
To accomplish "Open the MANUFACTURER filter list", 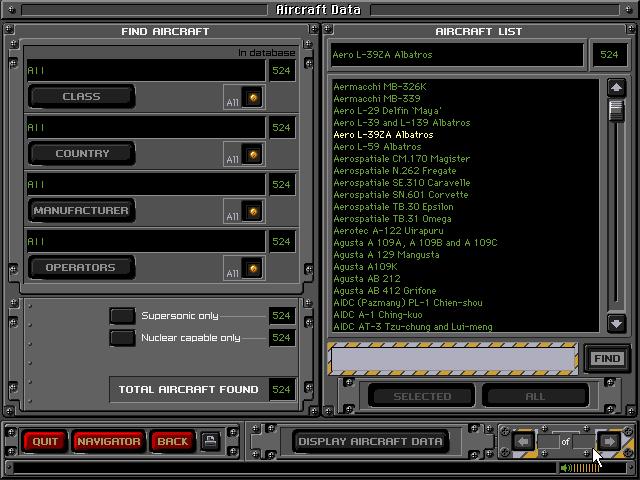I will (82, 211).
